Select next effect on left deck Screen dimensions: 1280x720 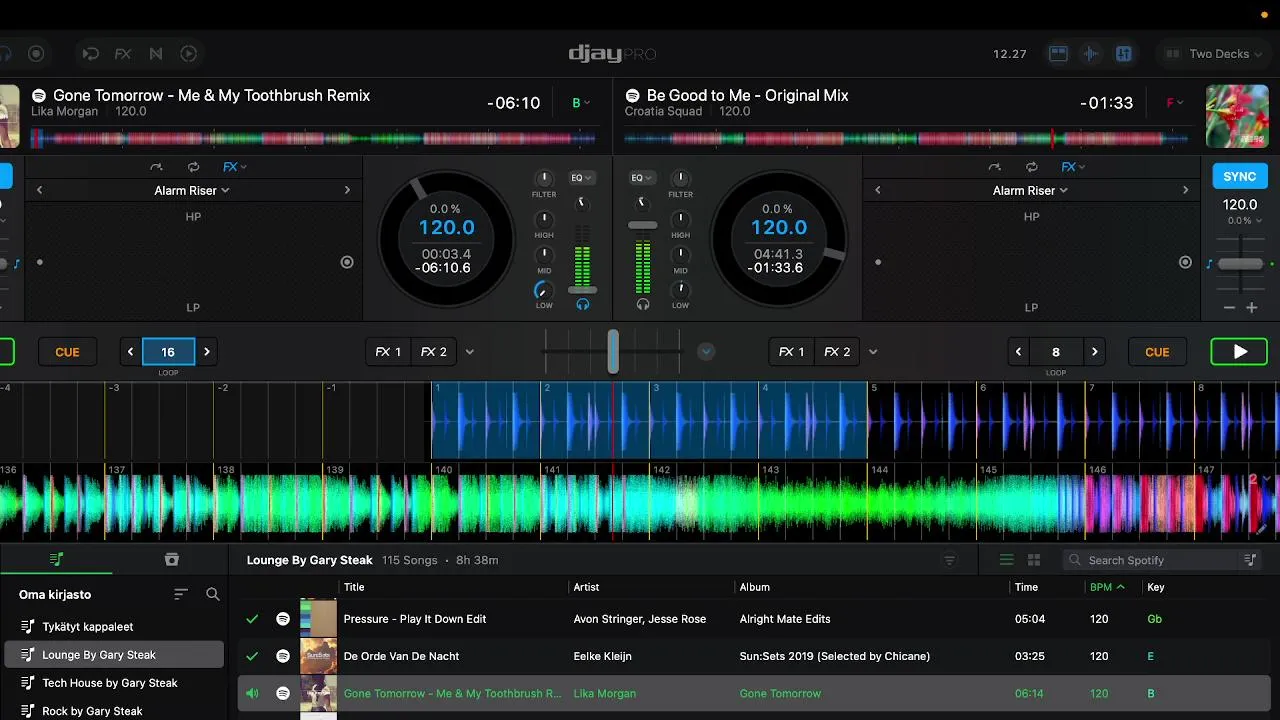click(347, 190)
